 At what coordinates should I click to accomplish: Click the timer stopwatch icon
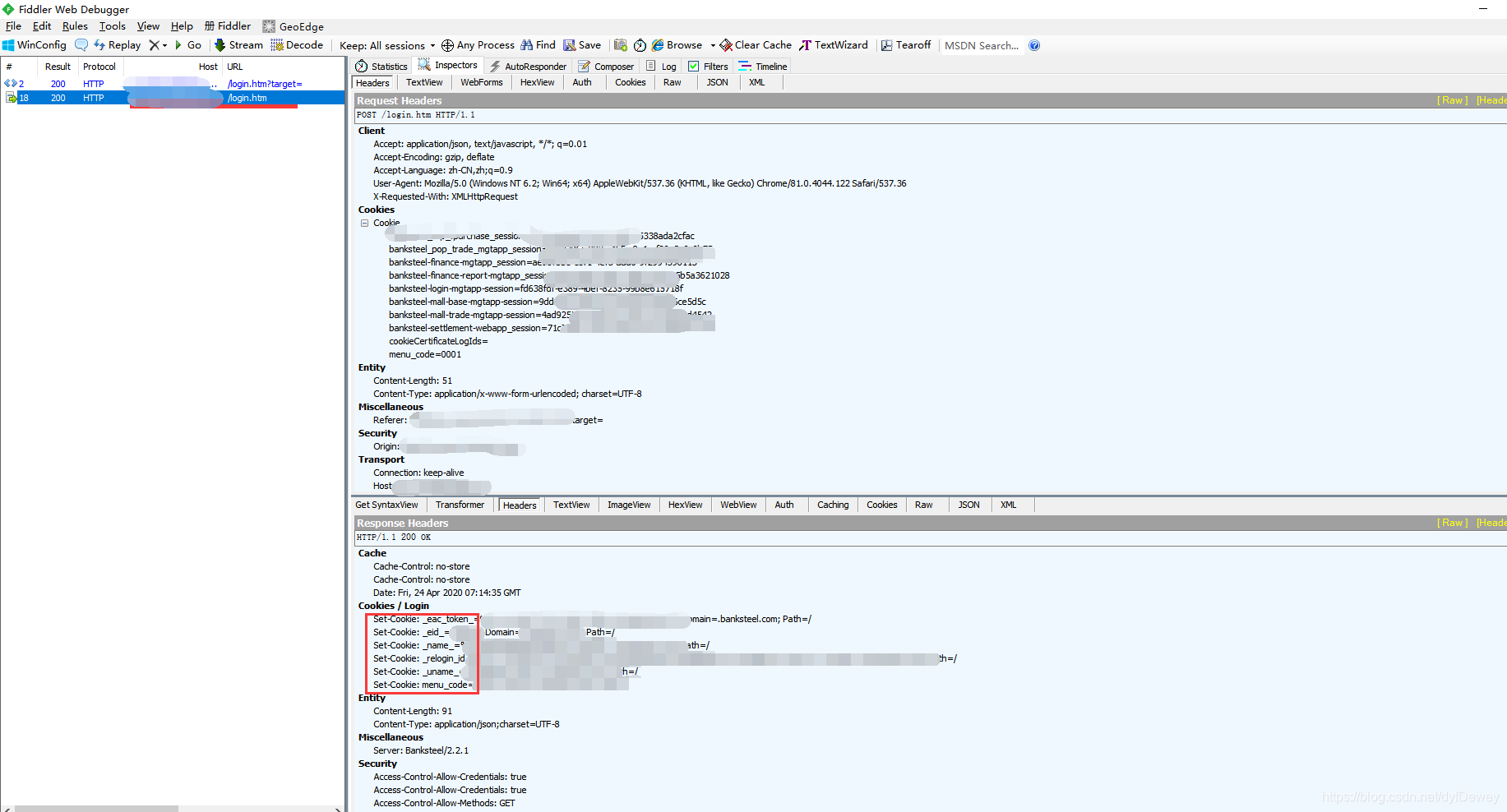640,45
